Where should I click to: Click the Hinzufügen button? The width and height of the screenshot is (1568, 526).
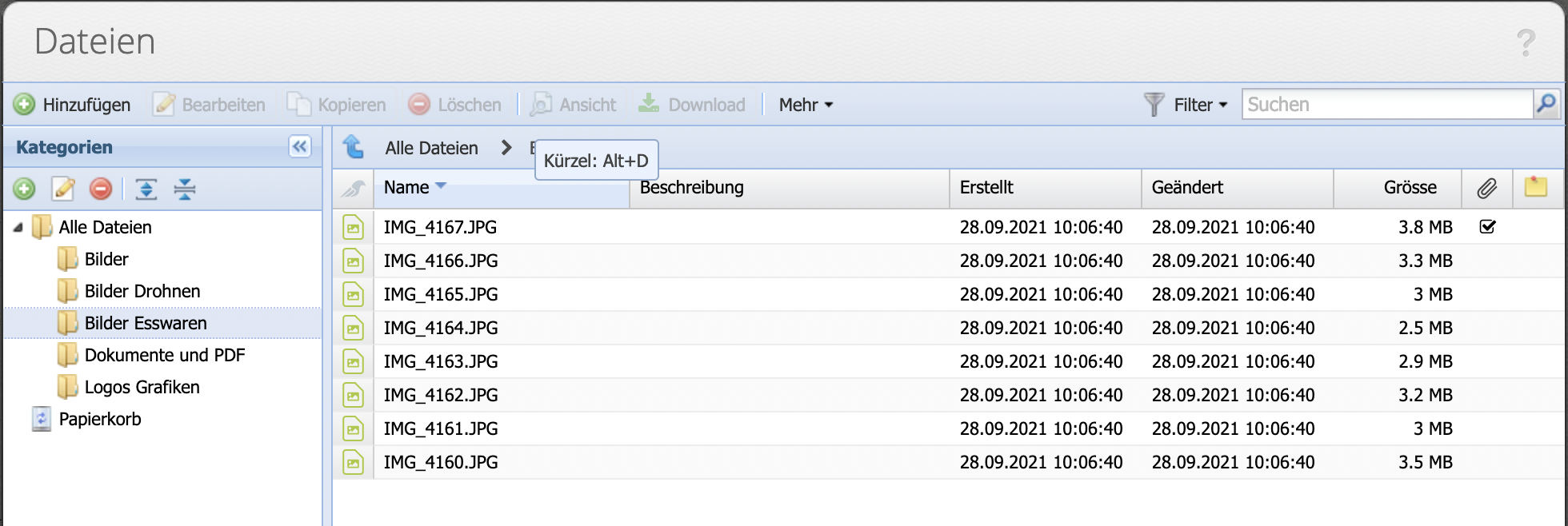point(73,105)
